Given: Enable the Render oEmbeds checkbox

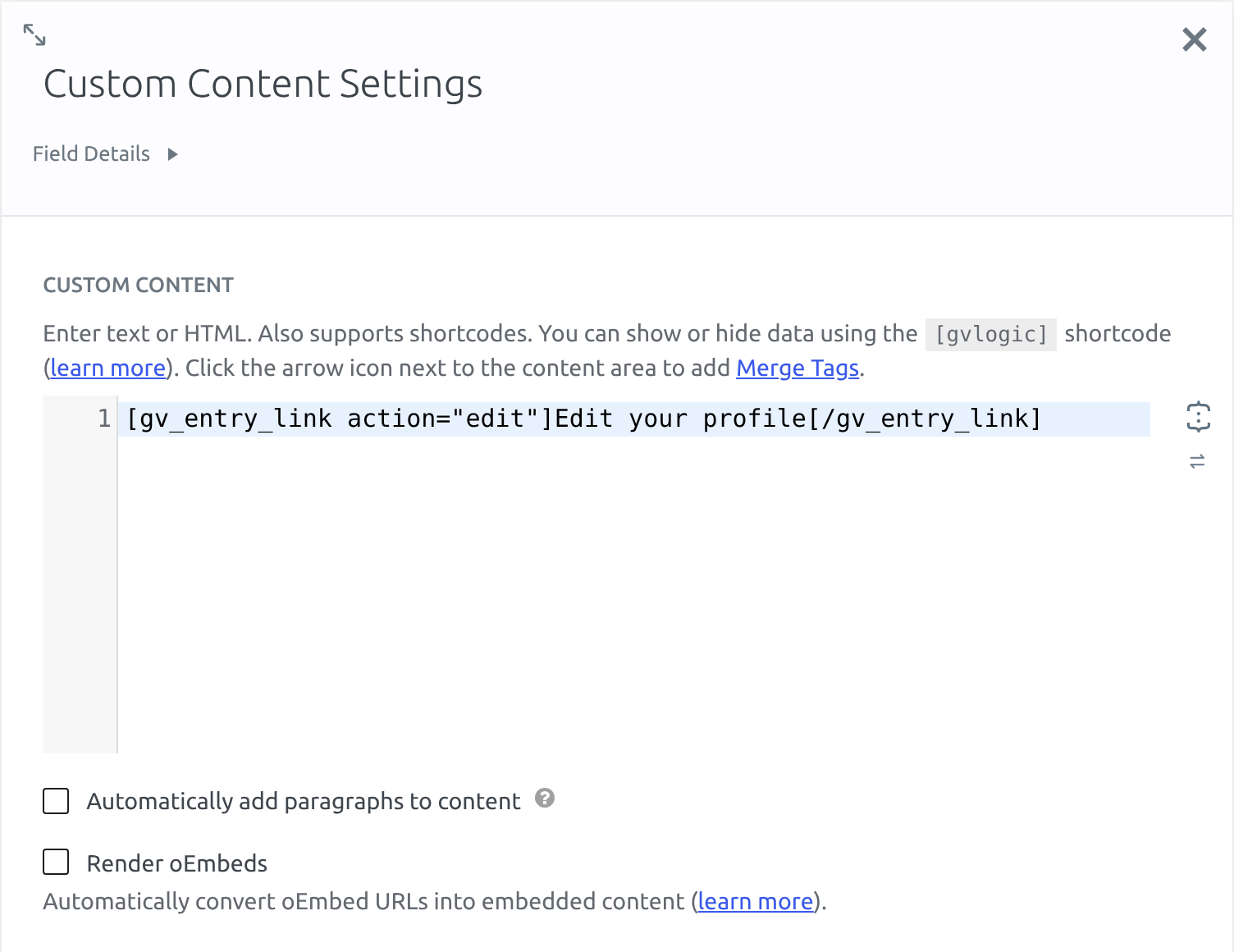Looking at the screenshot, I should tap(56, 862).
